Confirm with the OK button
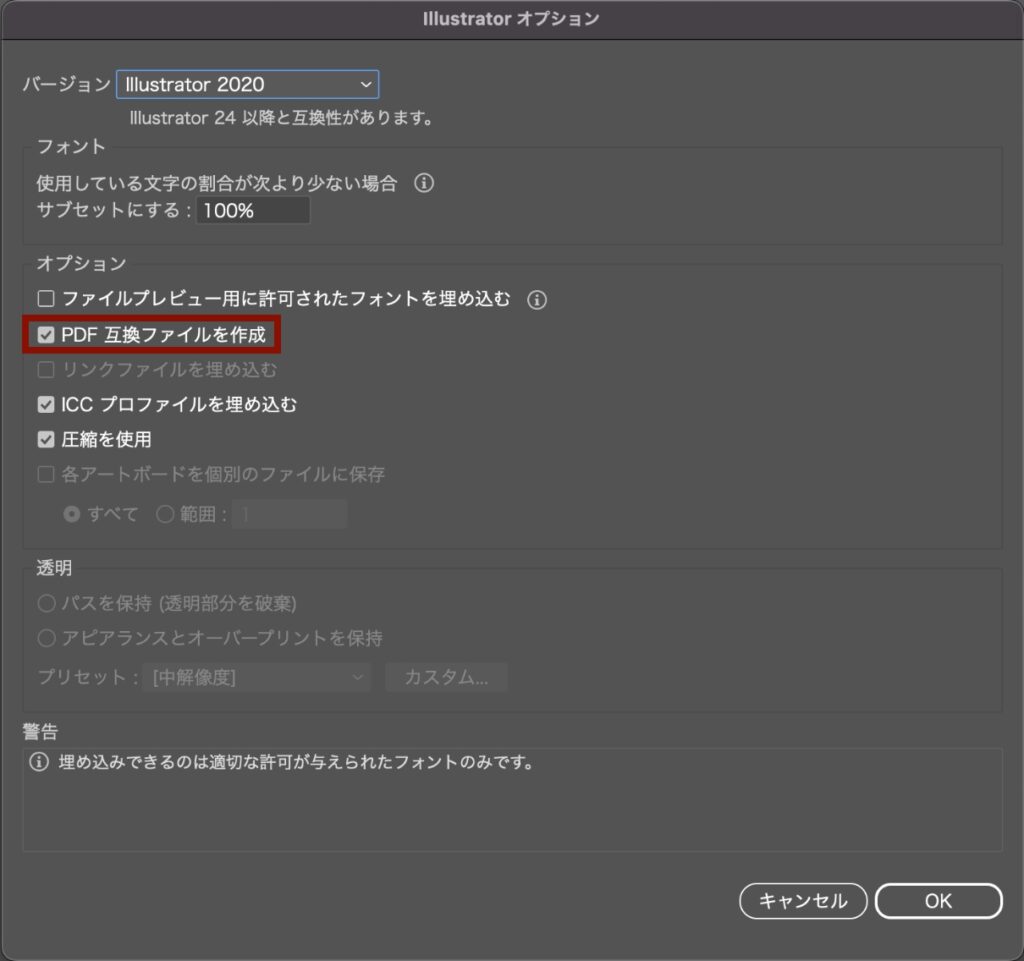1024x961 pixels. [938, 901]
